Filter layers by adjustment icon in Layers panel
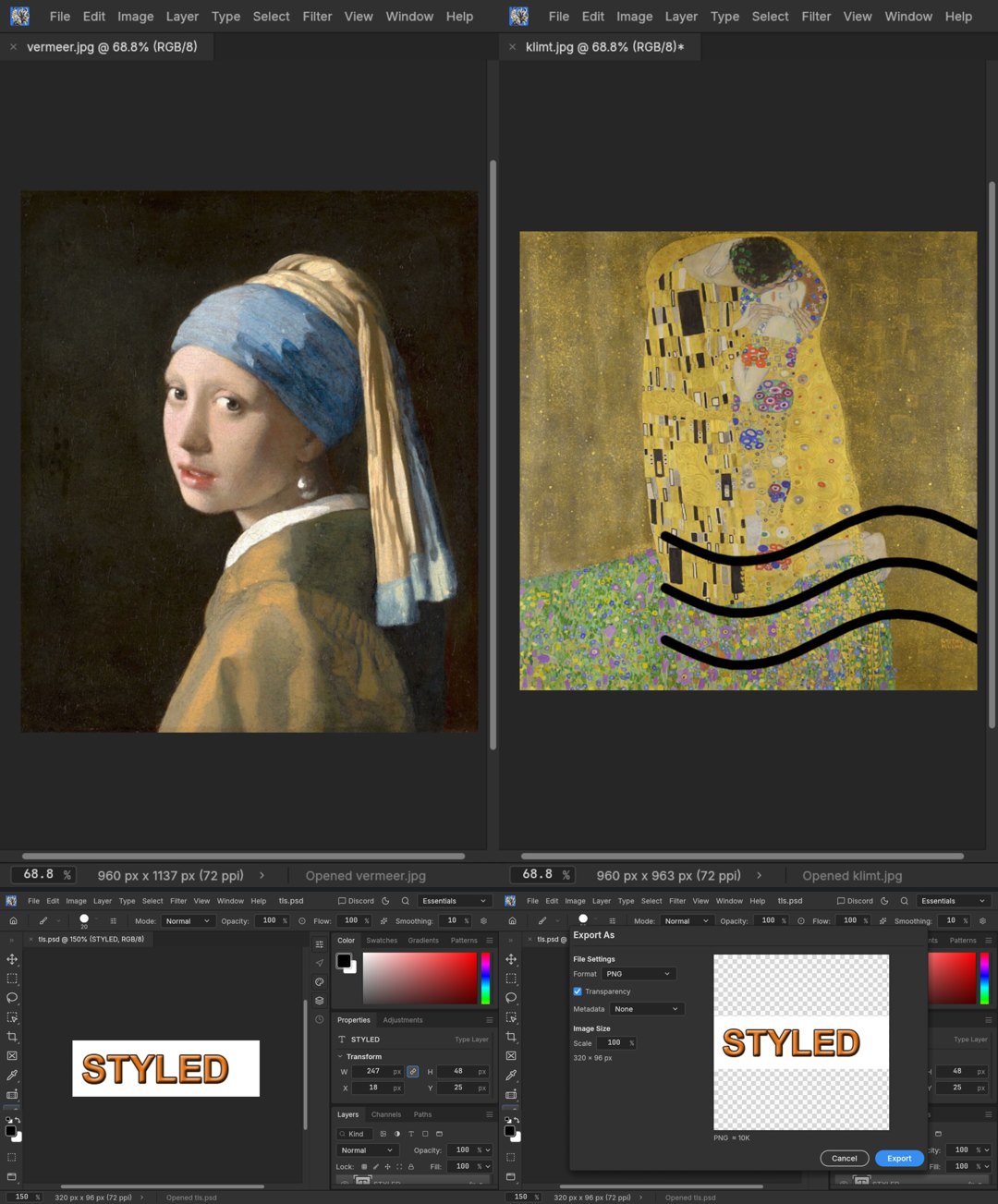The width and height of the screenshot is (998, 1204). pyautogui.click(x=397, y=1134)
